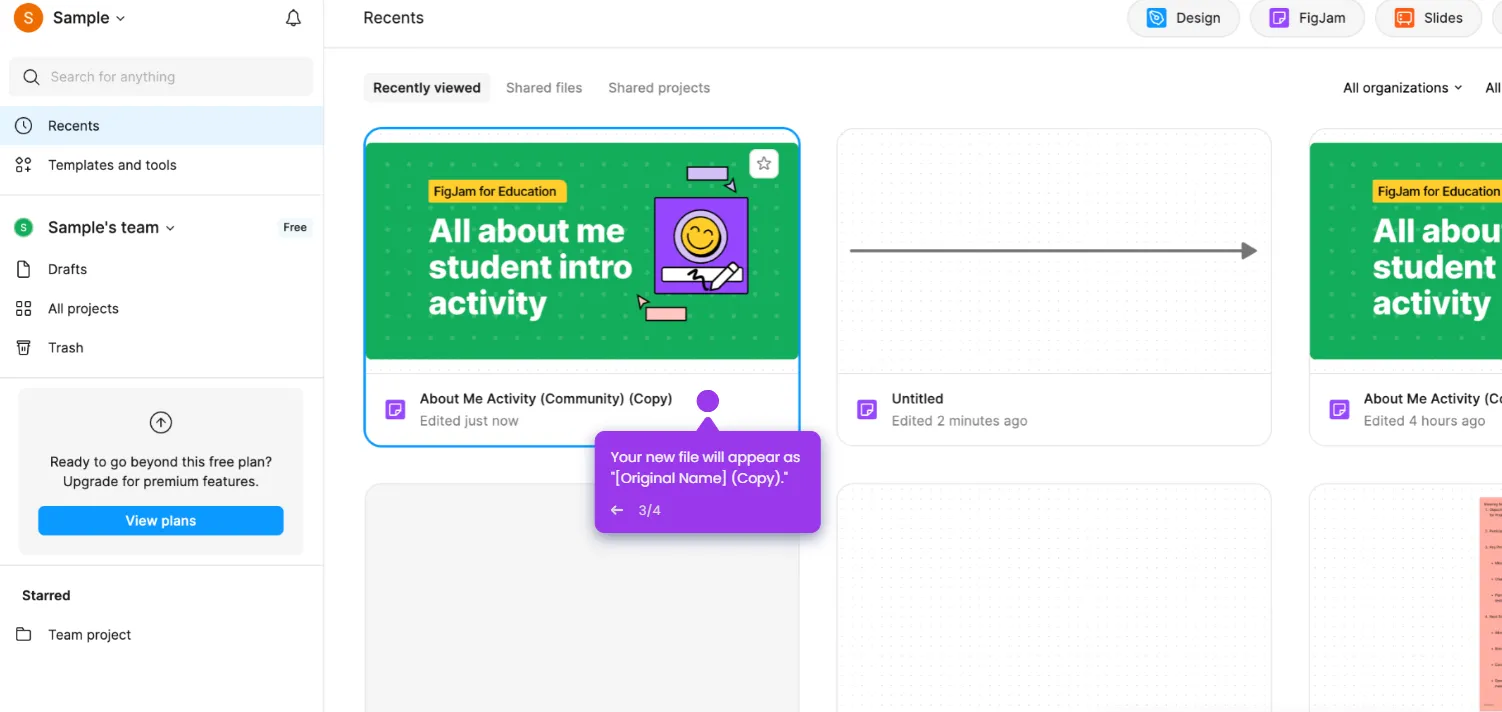Star the About Me Activity (Copy) file
The width and height of the screenshot is (1502, 712).
pyautogui.click(x=764, y=163)
